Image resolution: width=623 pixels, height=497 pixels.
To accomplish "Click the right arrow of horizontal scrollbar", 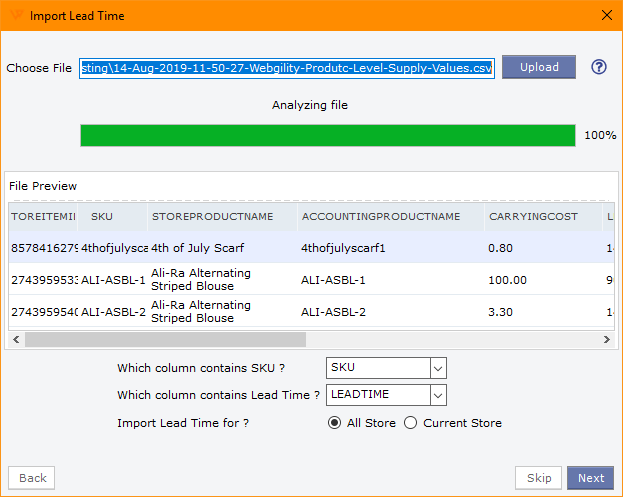I will coord(606,340).
